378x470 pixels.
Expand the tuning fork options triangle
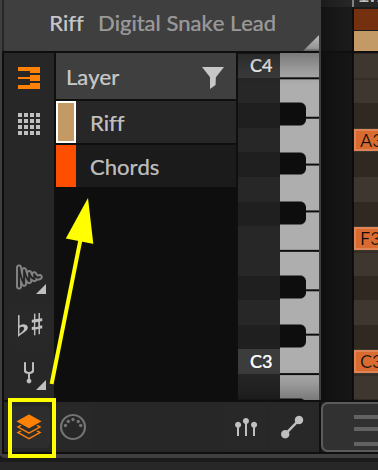point(41,385)
